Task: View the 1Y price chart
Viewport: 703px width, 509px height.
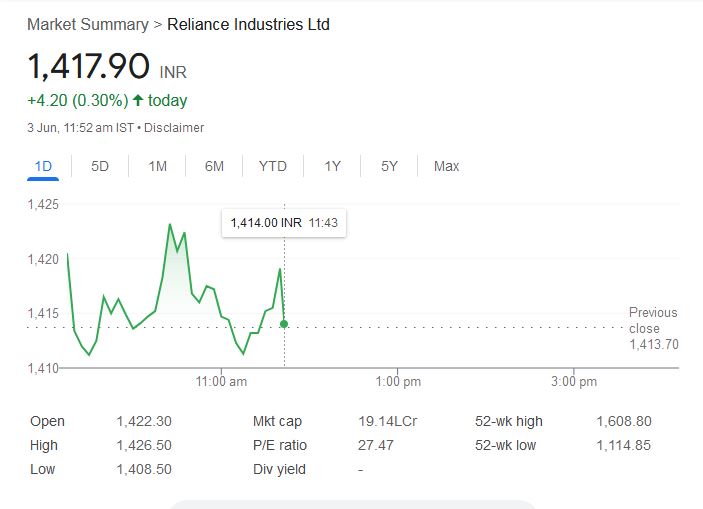Action: click(x=332, y=166)
